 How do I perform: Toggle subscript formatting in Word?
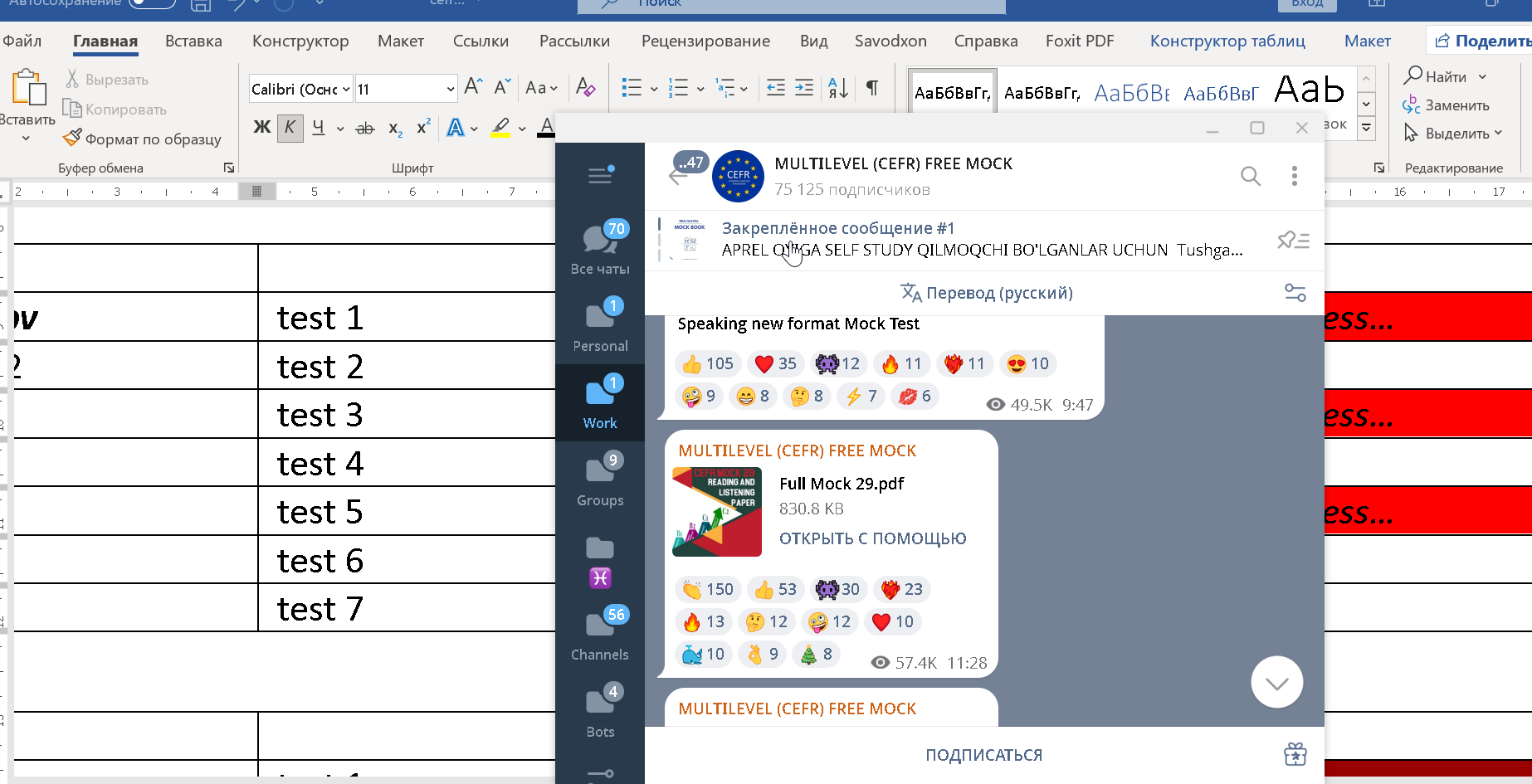pos(396,128)
